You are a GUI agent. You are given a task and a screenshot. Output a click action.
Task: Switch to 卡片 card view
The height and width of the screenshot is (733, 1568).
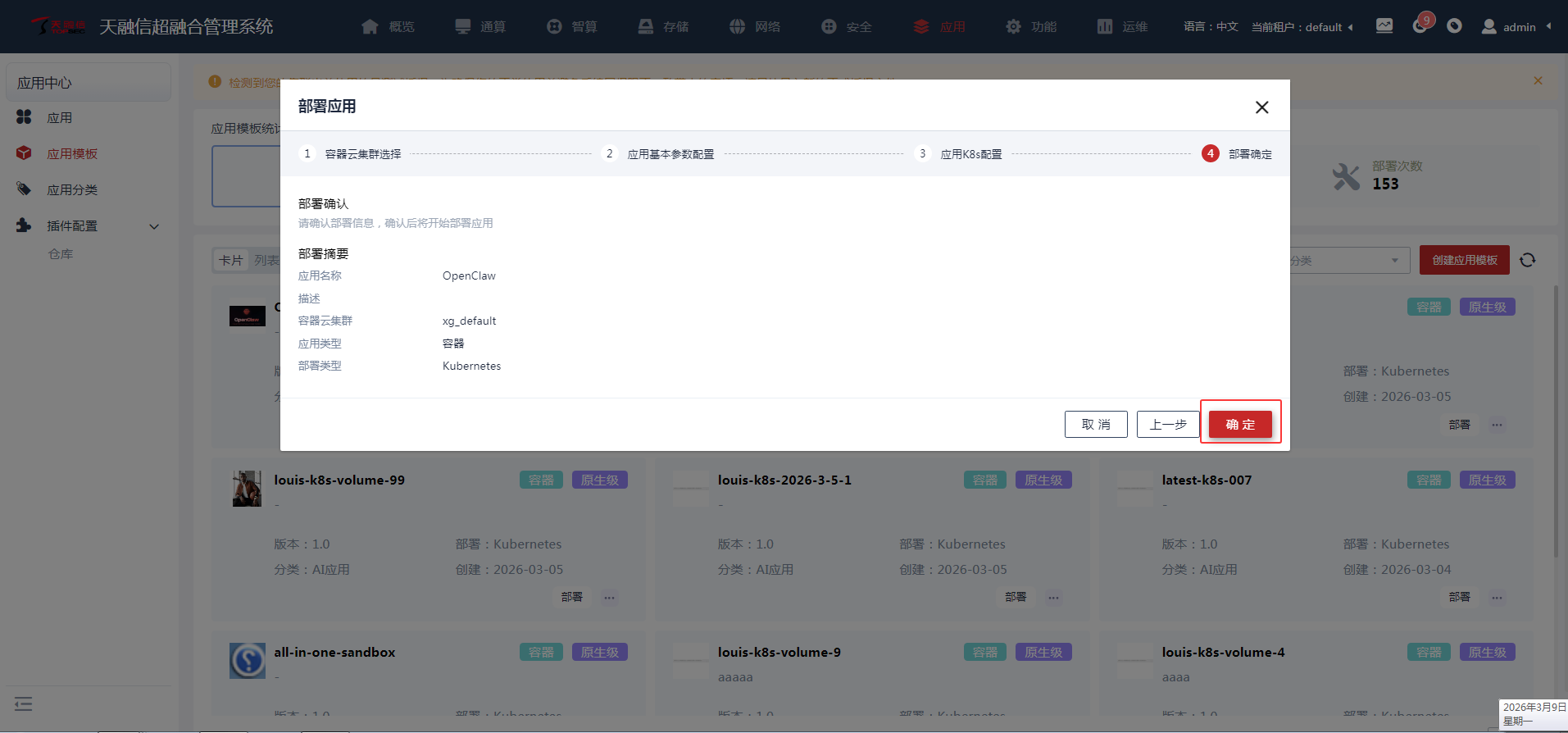point(230,260)
